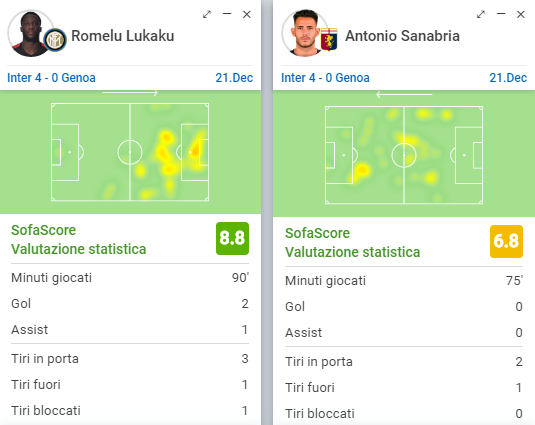The height and width of the screenshot is (425, 535).
Task: Click Sanabria's 6.8 orange rating badge
Action: [506, 241]
